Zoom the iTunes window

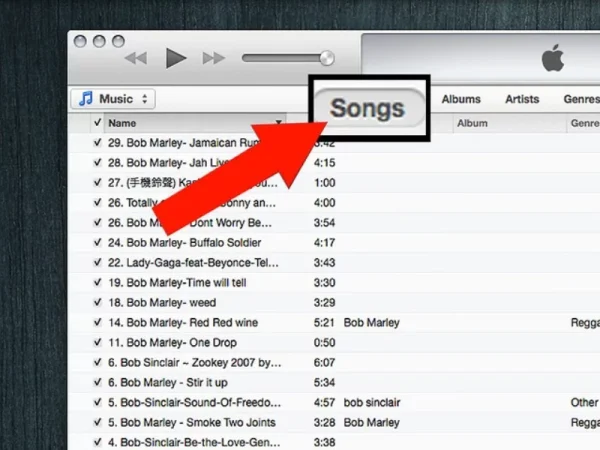coord(118,41)
